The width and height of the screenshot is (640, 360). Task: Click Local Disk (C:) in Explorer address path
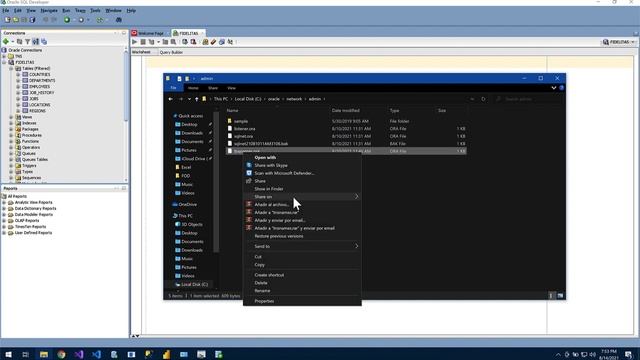(x=248, y=99)
